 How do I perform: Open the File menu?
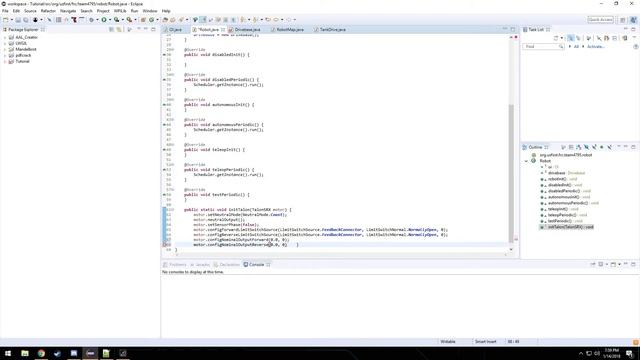click(5, 11)
